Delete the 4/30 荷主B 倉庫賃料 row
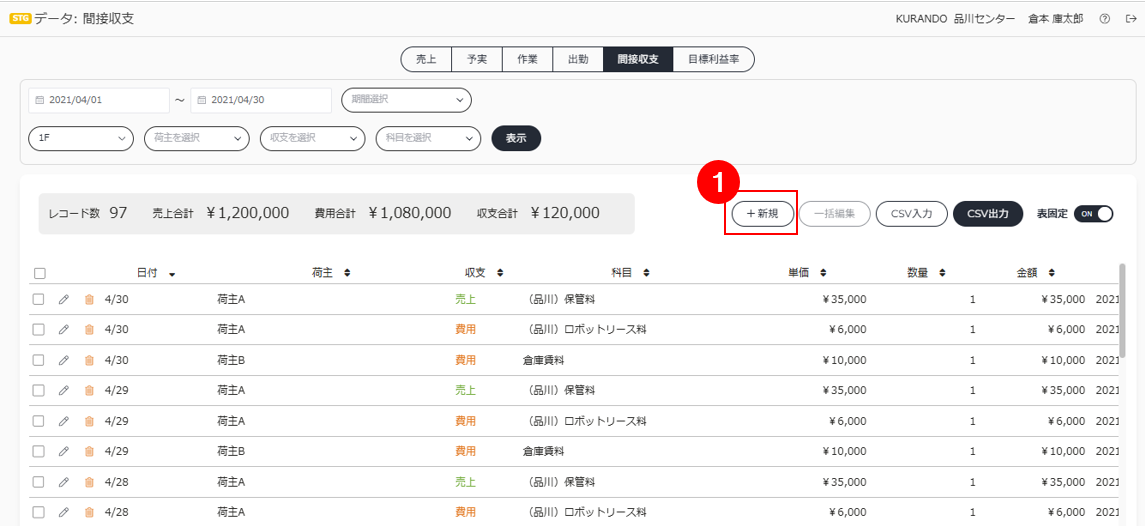The height and width of the screenshot is (526, 1145). coord(89,360)
